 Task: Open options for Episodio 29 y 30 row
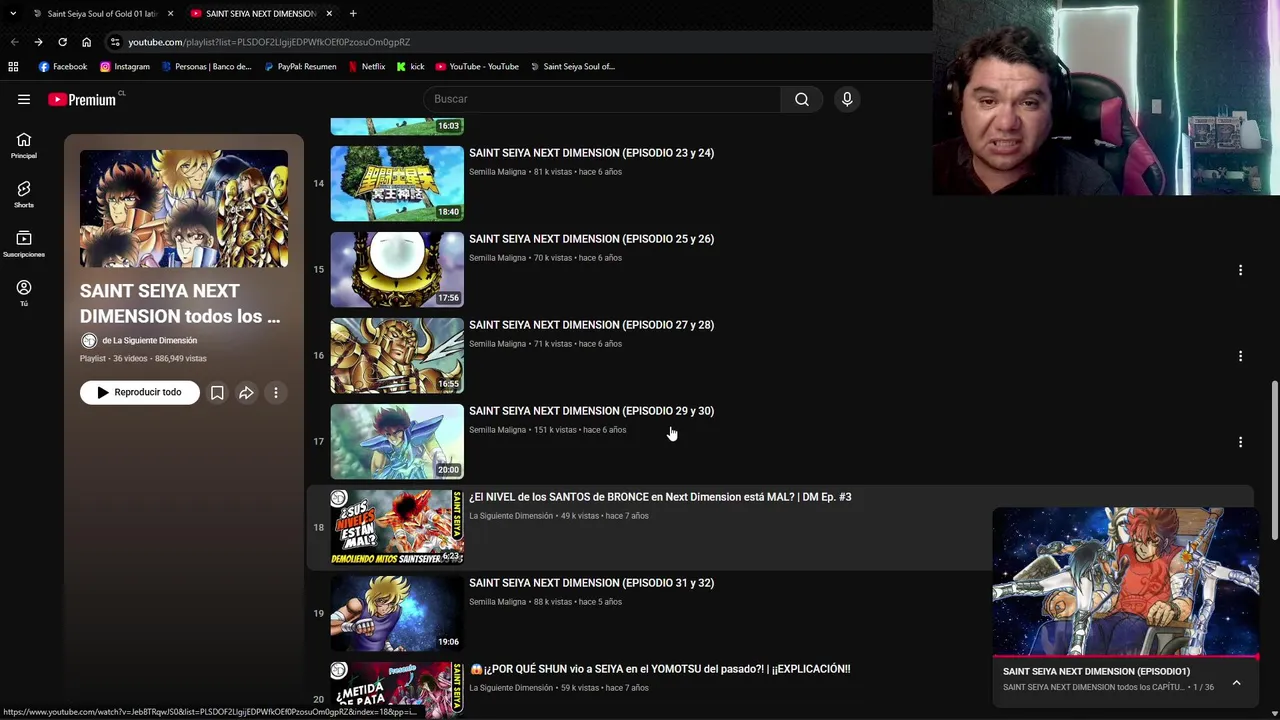coord(1240,442)
